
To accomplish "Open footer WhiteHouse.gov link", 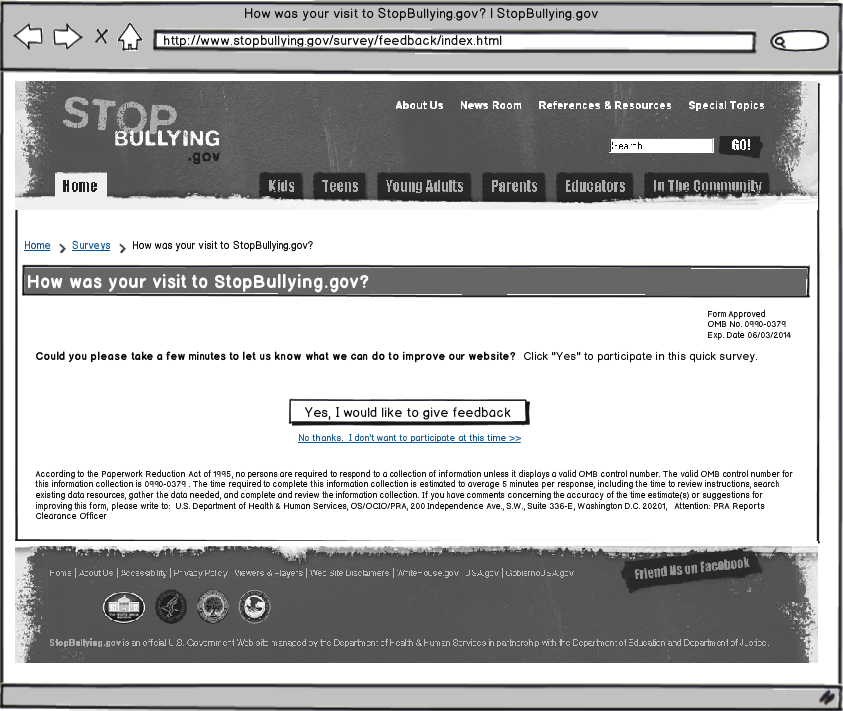I will [428, 573].
